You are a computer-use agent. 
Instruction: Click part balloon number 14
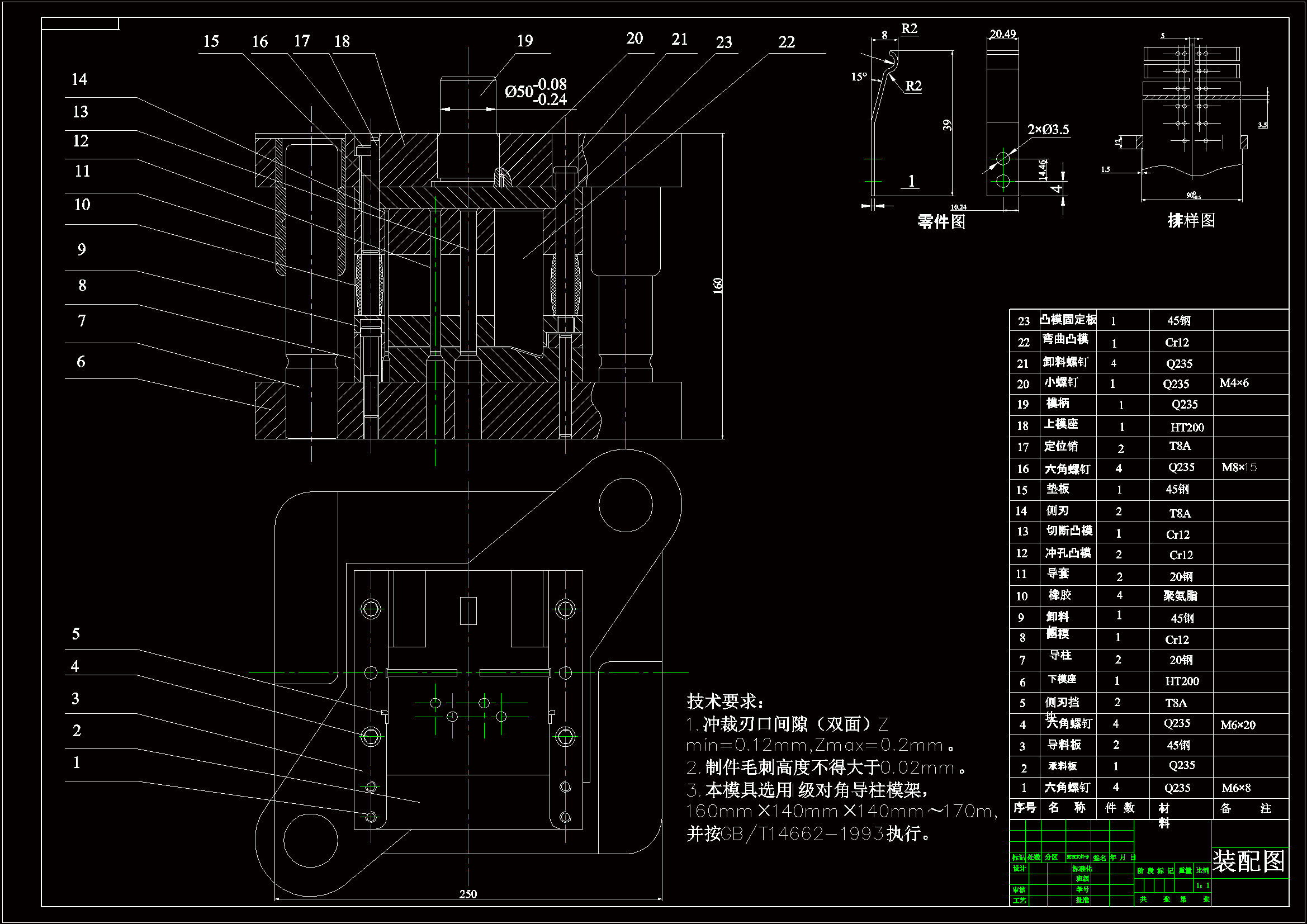click(79, 80)
